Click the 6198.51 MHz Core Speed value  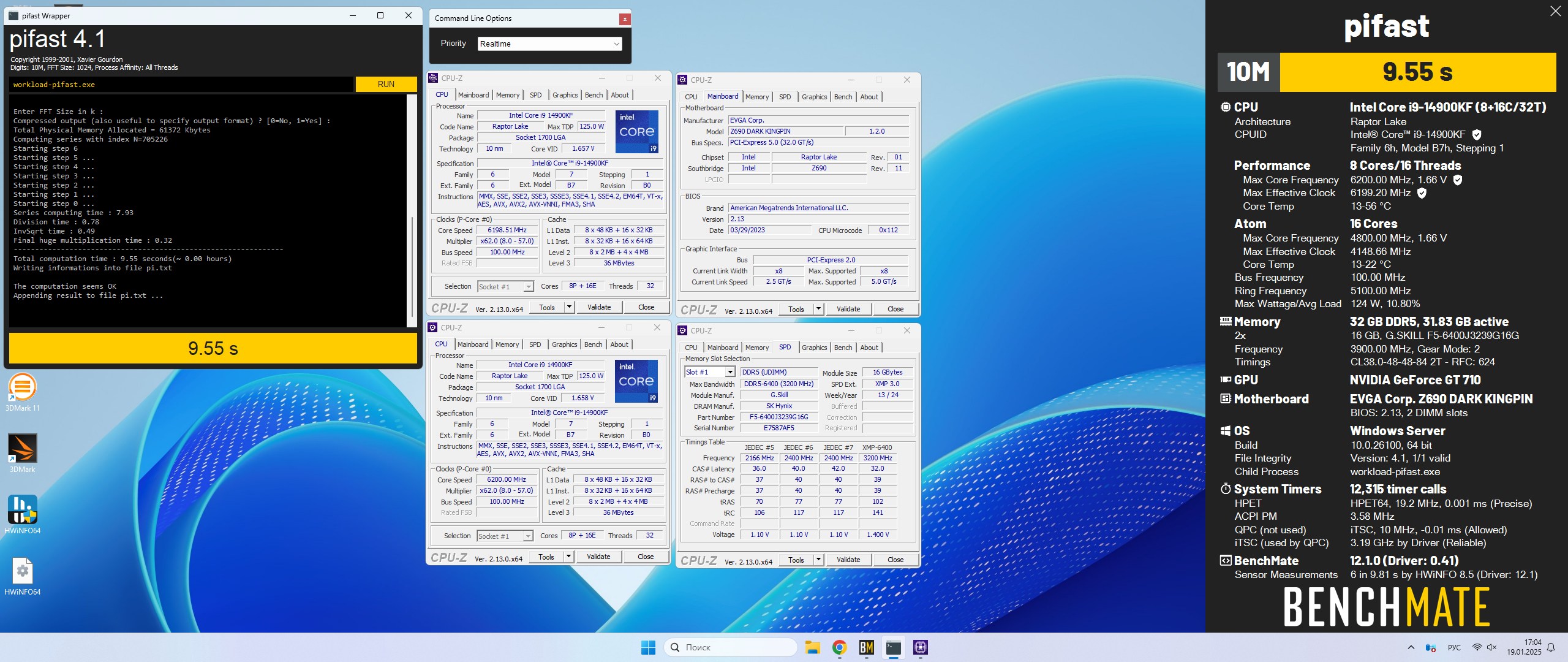pos(507,230)
